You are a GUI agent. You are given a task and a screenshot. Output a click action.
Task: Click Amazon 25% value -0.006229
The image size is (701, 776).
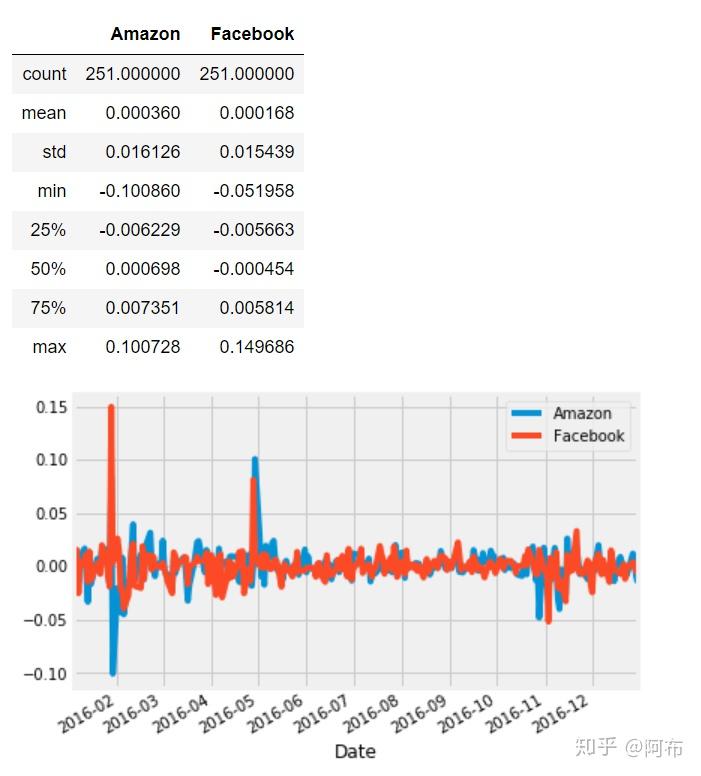coord(140,230)
